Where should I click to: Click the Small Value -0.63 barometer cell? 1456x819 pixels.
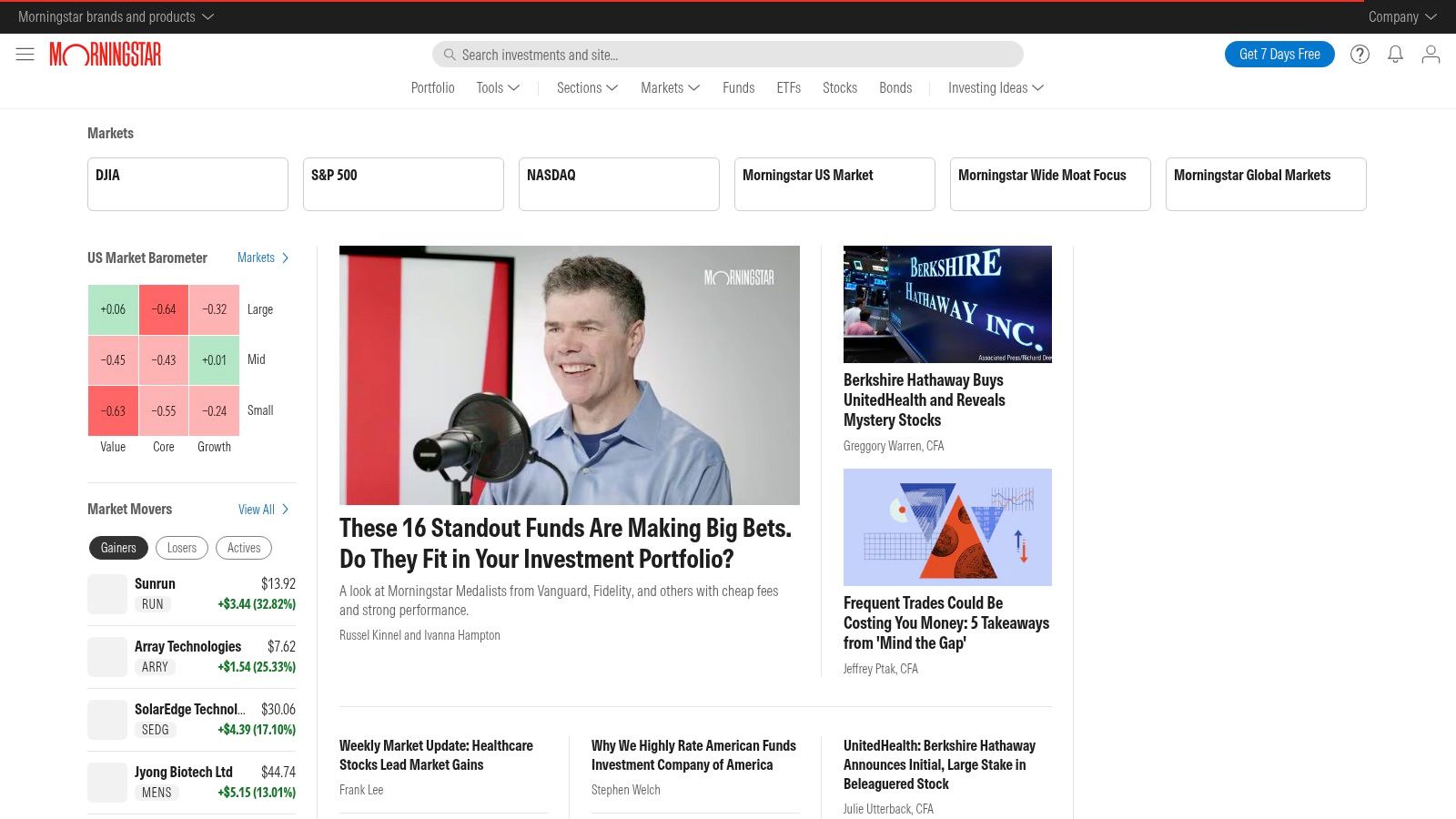[113, 411]
